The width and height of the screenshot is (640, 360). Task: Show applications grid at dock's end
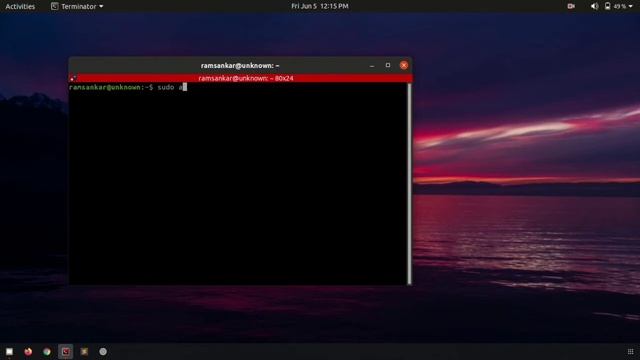tap(631, 351)
